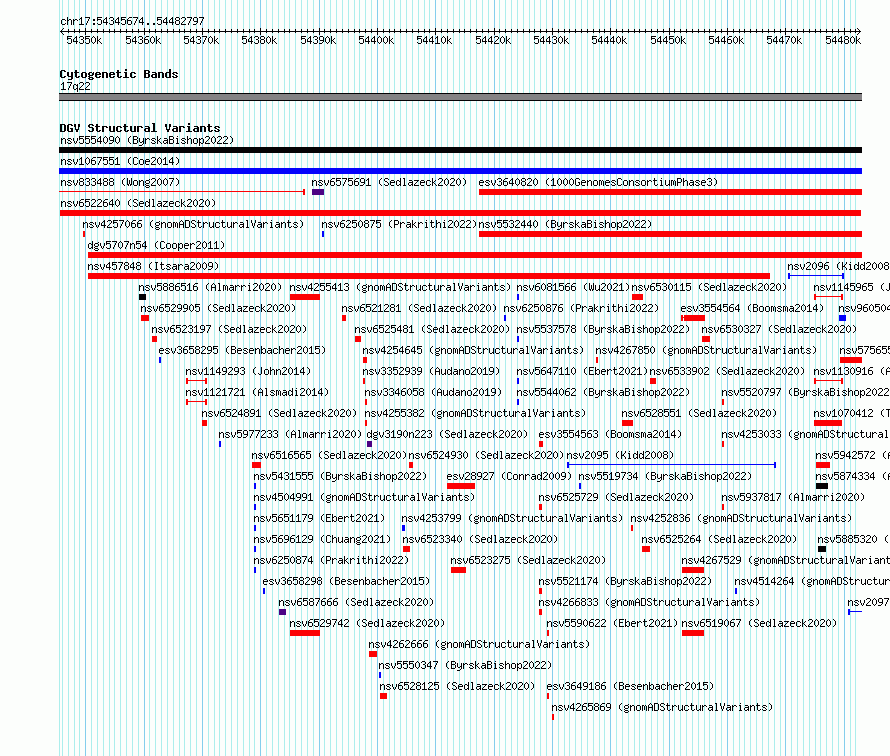The height and width of the screenshot is (756, 890).
Task: Click the red esv3554564 (Boomsma2014) glyph
Action: (x=693, y=318)
